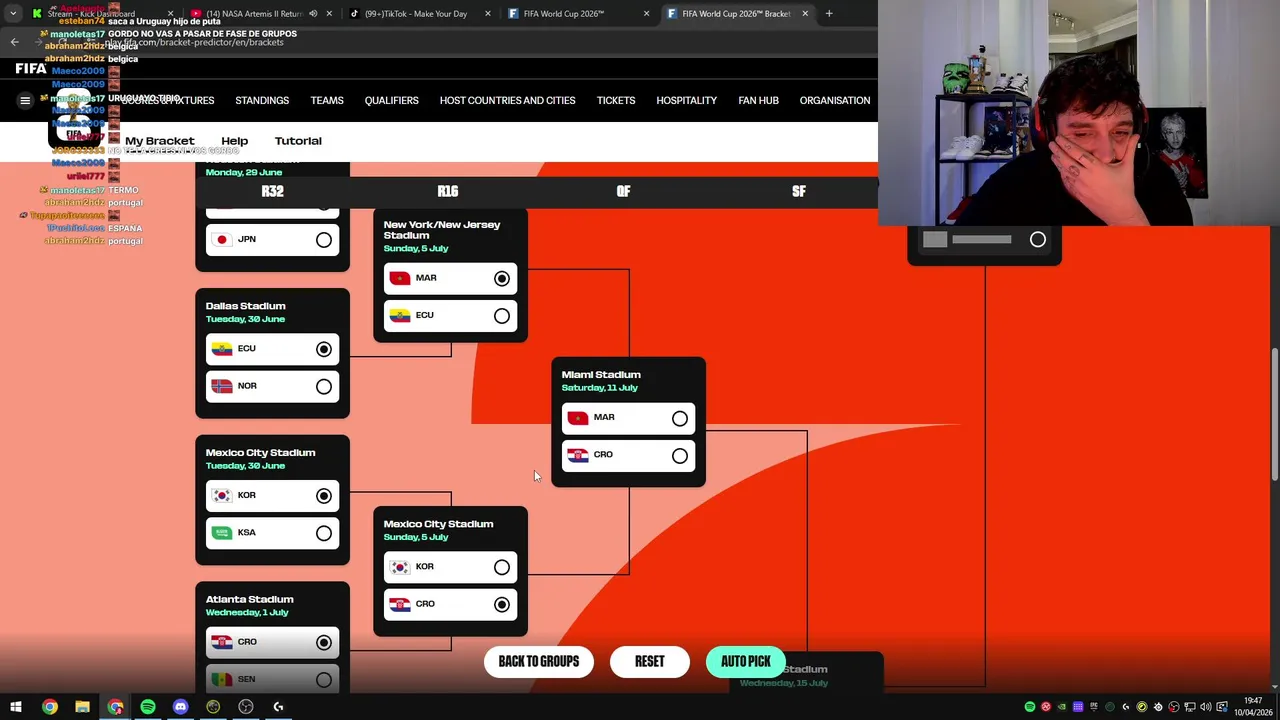Click the Norway flag icon

pos(222,386)
